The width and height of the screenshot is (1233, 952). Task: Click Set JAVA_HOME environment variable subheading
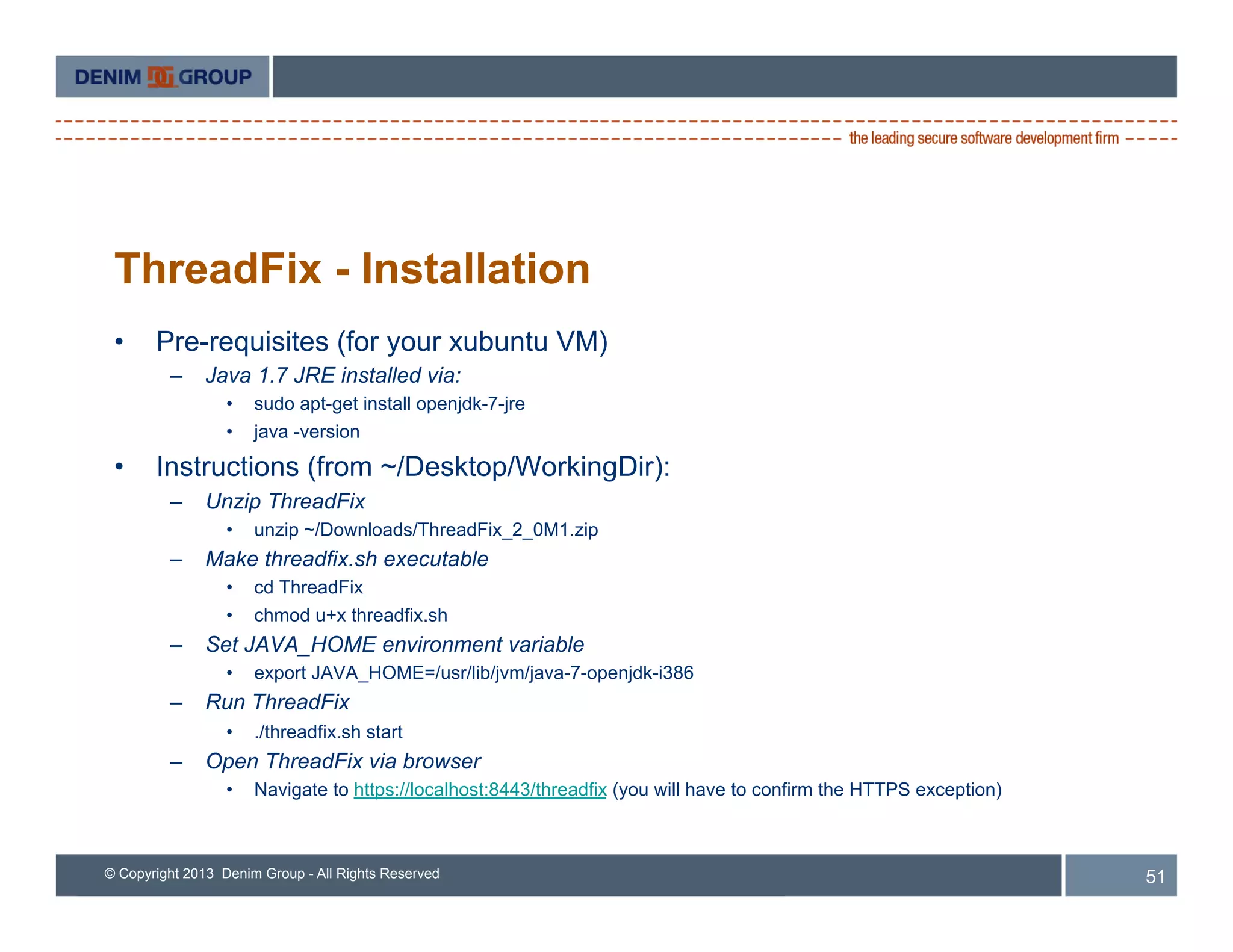395,644
